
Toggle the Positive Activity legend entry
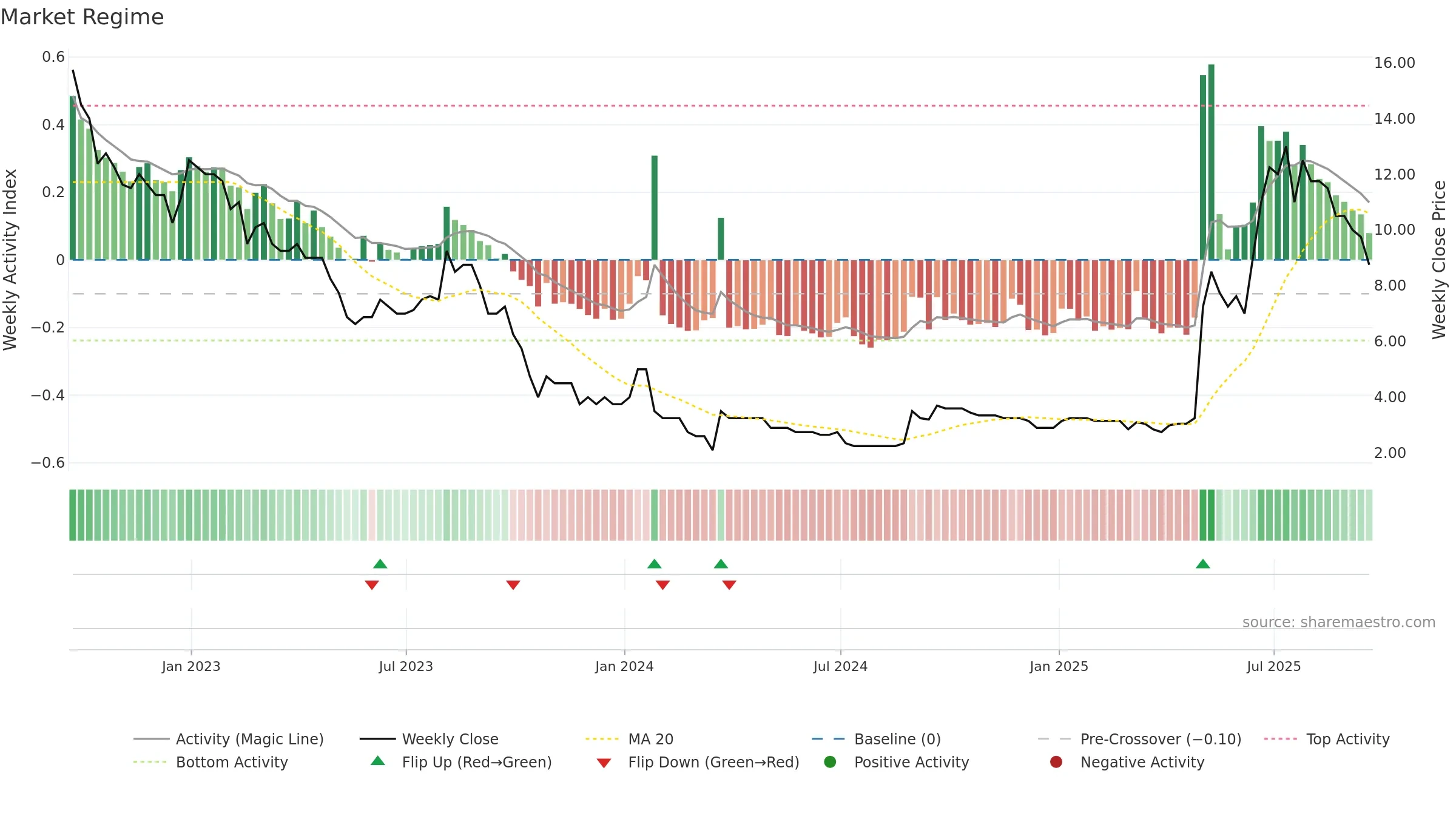pos(897,762)
